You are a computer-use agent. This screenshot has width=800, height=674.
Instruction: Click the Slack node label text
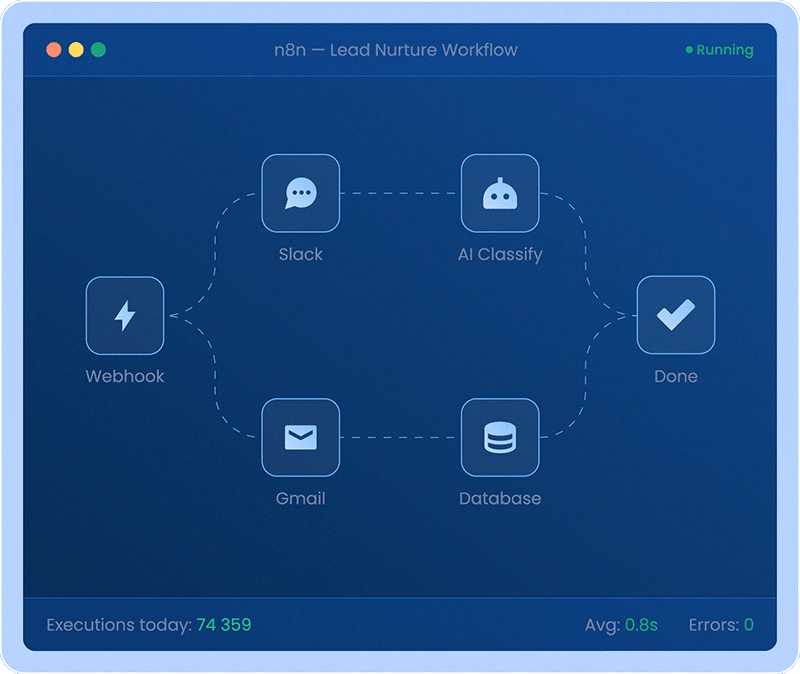(301, 254)
